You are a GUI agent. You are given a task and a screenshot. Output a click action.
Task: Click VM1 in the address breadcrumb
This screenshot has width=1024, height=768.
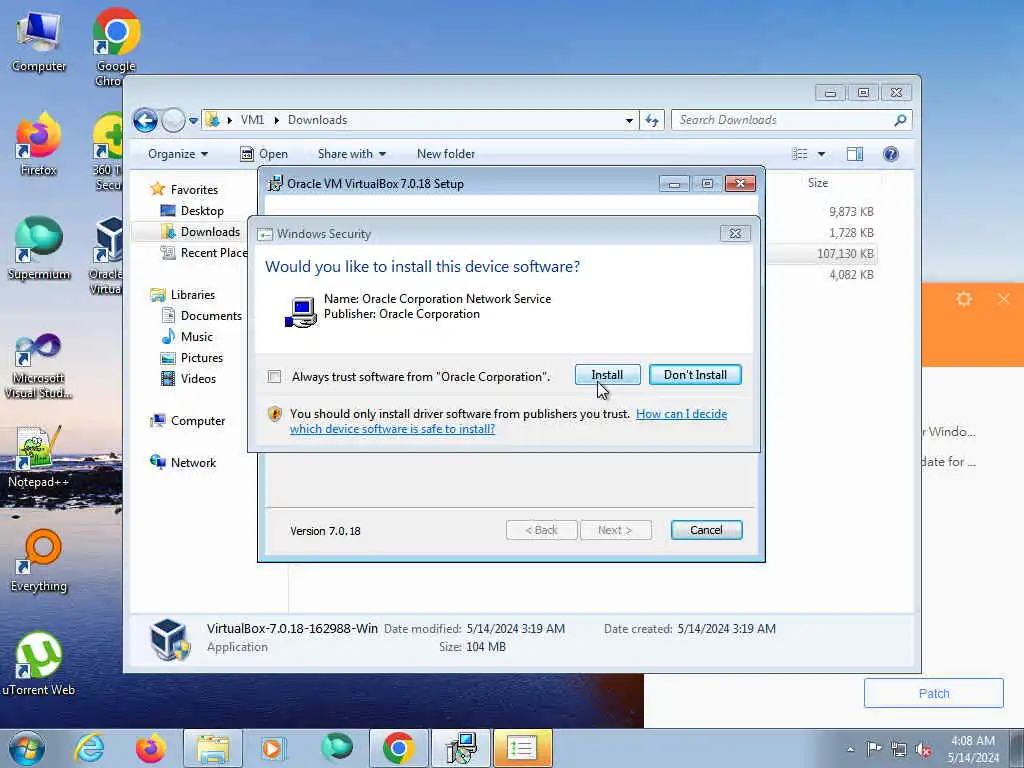tap(252, 120)
